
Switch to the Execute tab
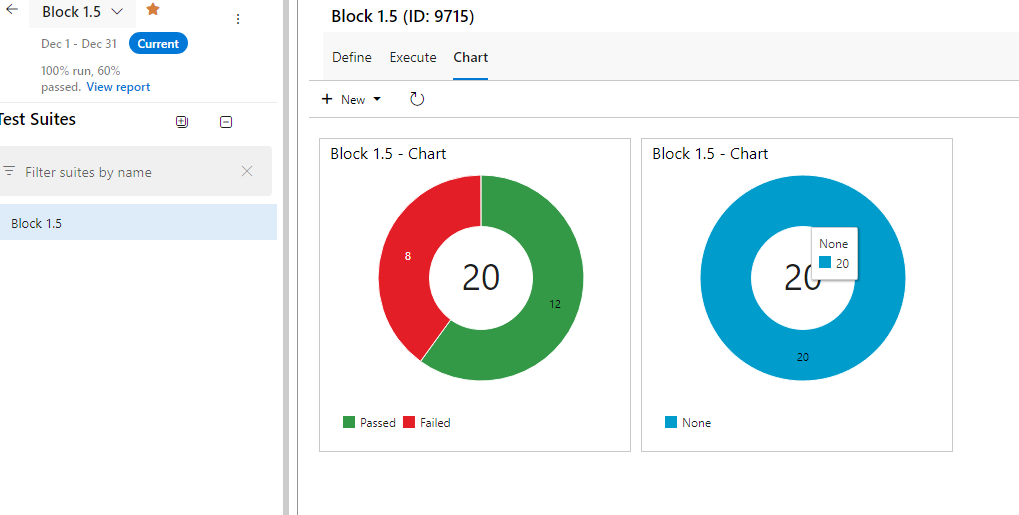click(413, 57)
